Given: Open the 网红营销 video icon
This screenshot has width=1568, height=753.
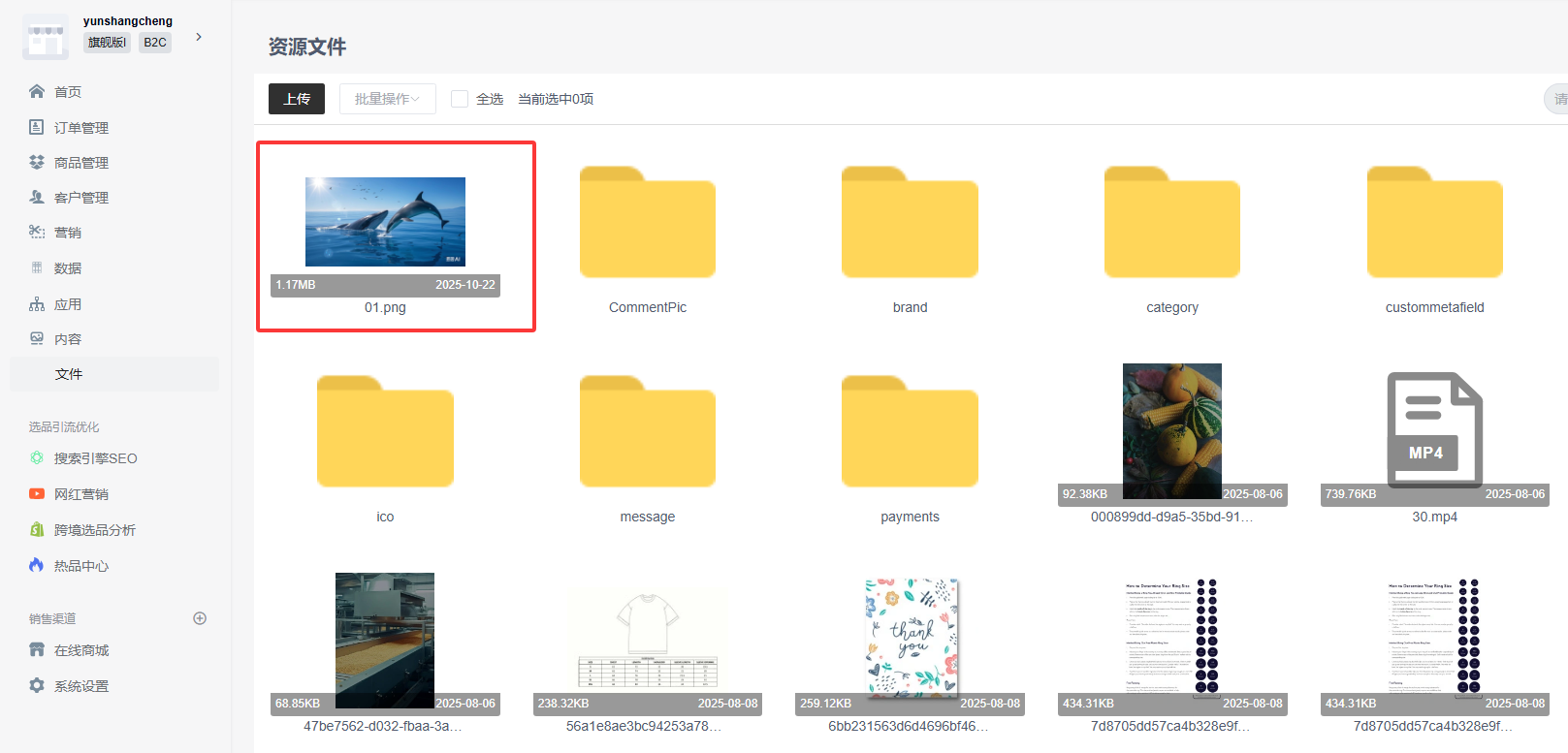Looking at the screenshot, I should tap(37, 494).
